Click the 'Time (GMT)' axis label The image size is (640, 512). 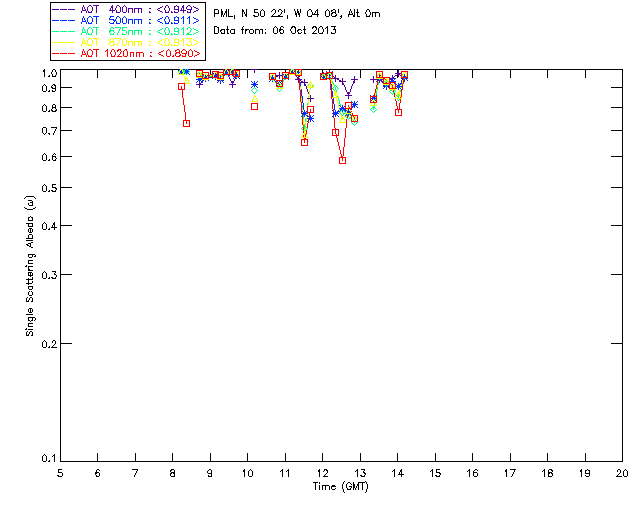pyautogui.click(x=340, y=487)
